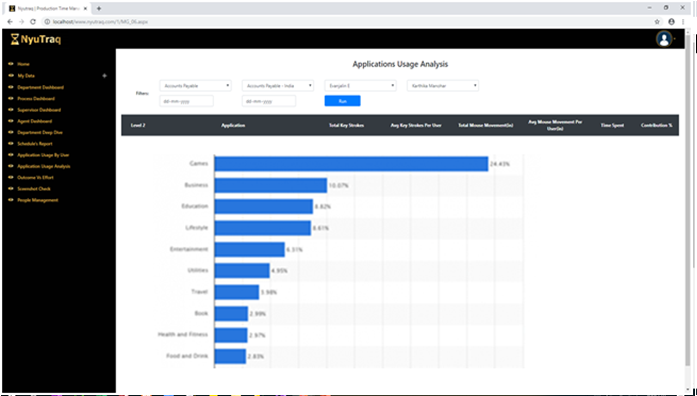Open the Accounts Payable - India process dropdown
The image size is (697, 396).
point(278,86)
